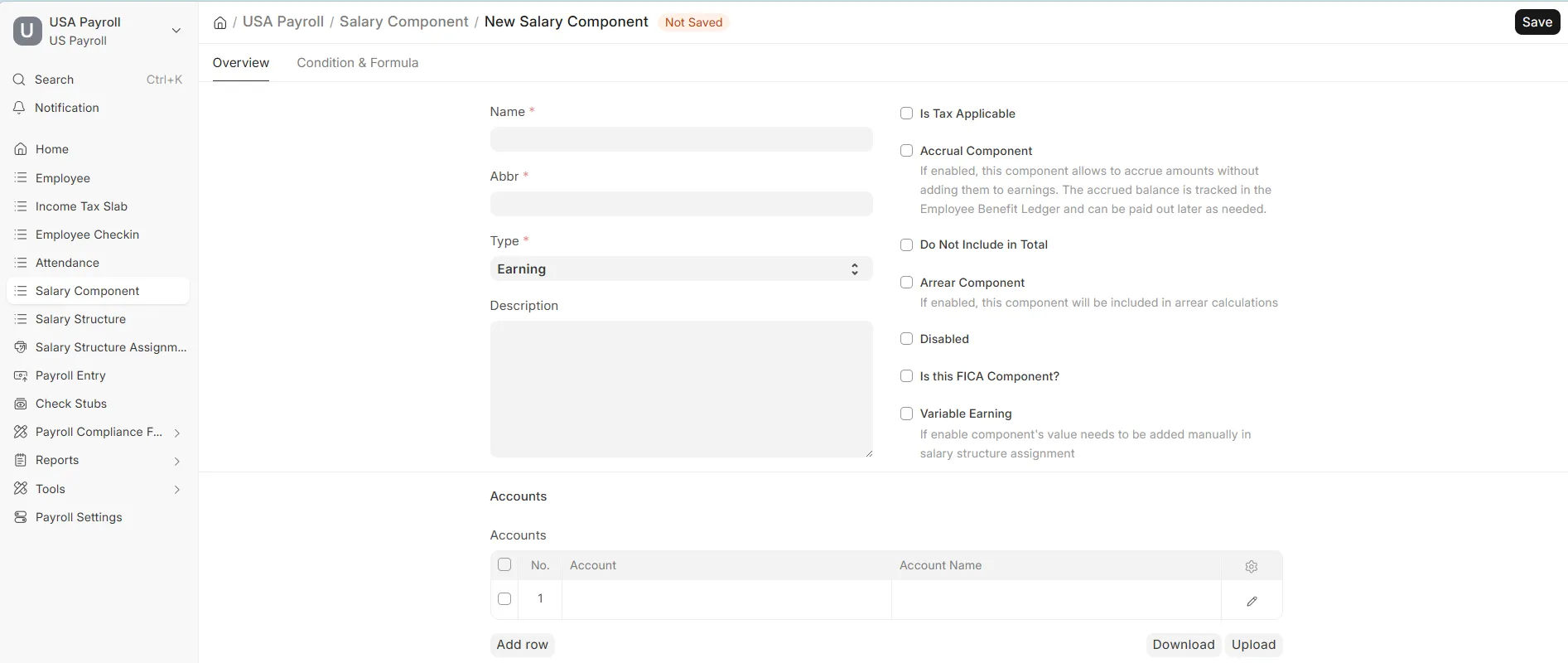Image resolution: width=1568 pixels, height=663 pixels.
Task: Click the Download button
Action: click(1184, 645)
